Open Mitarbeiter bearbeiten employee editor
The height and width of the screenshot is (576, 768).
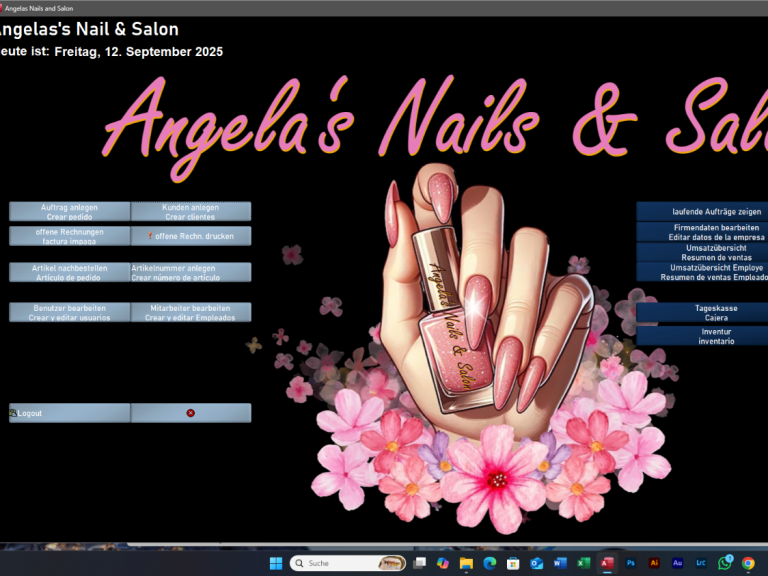click(191, 312)
